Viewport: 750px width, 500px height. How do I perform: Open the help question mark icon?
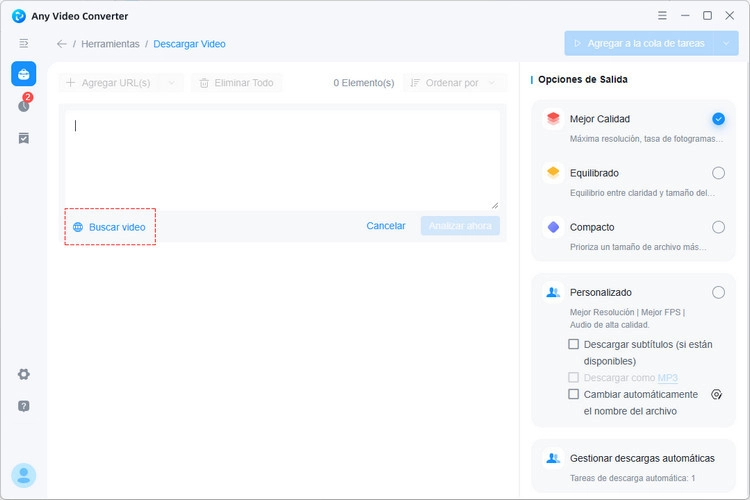pyautogui.click(x=23, y=406)
